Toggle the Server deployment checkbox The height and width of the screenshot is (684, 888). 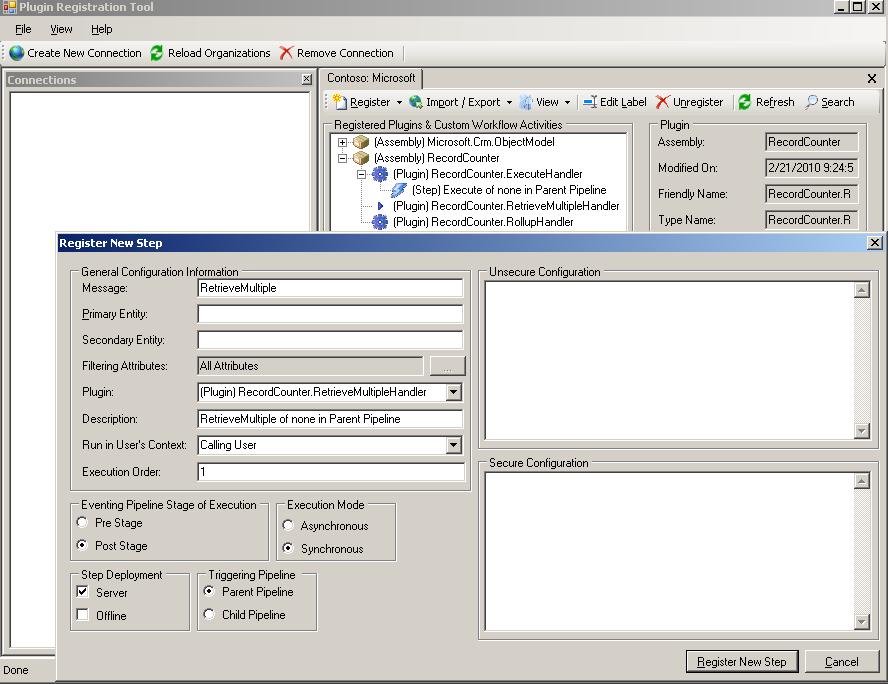point(83,592)
